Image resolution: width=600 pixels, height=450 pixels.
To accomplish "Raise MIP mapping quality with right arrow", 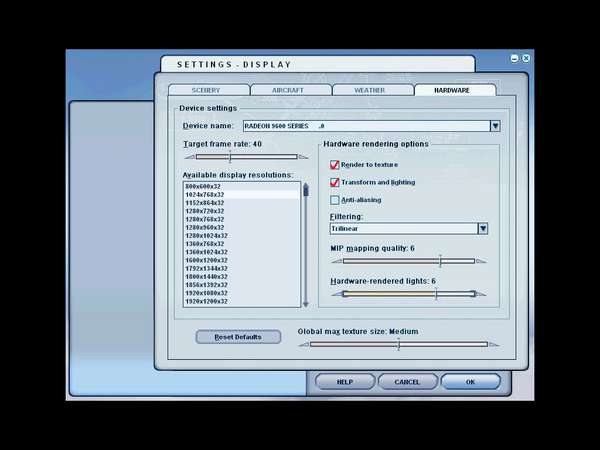I will (x=481, y=261).
